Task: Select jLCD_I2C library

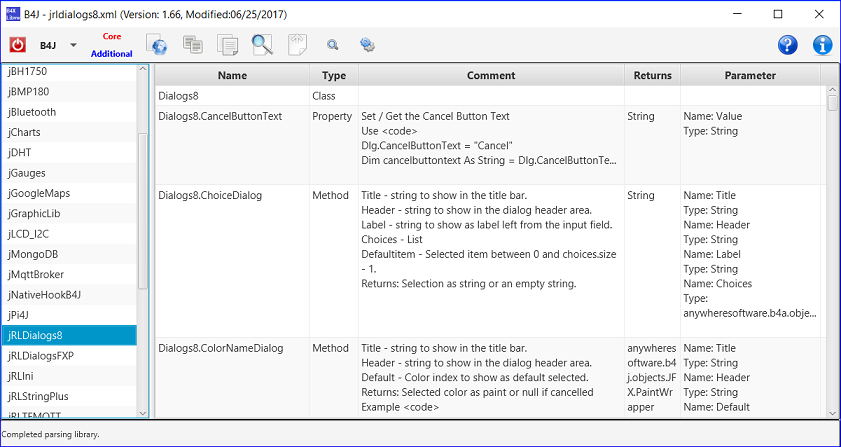Action: click(x=69, y=234)
